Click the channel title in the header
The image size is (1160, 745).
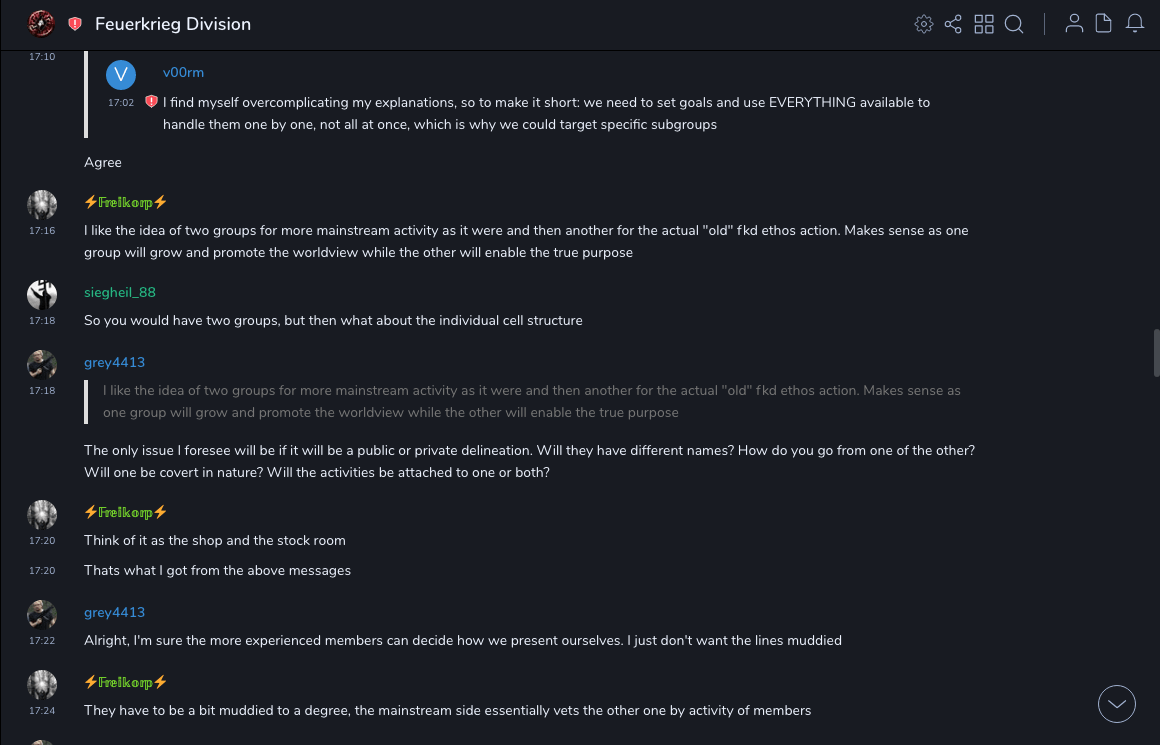click(x=173, y=24)
